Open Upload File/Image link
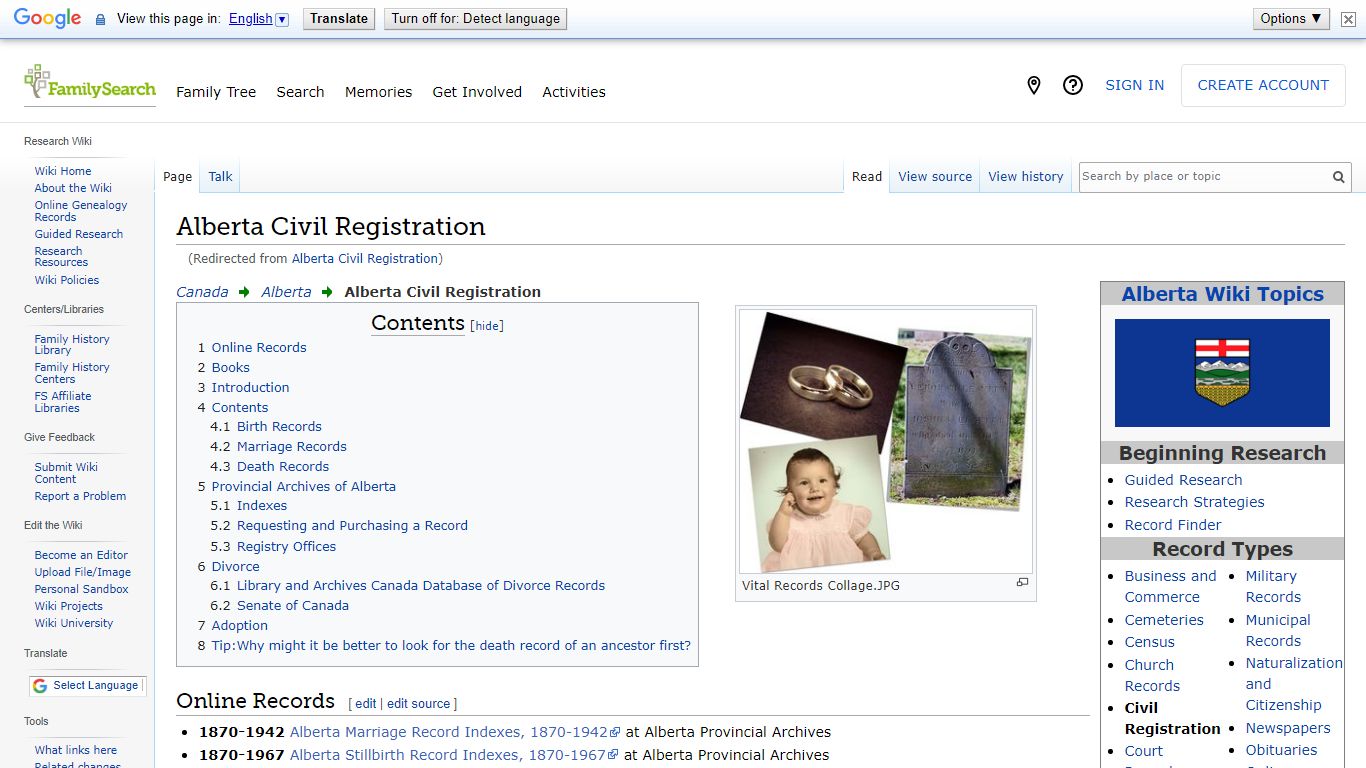 [83, 572]
